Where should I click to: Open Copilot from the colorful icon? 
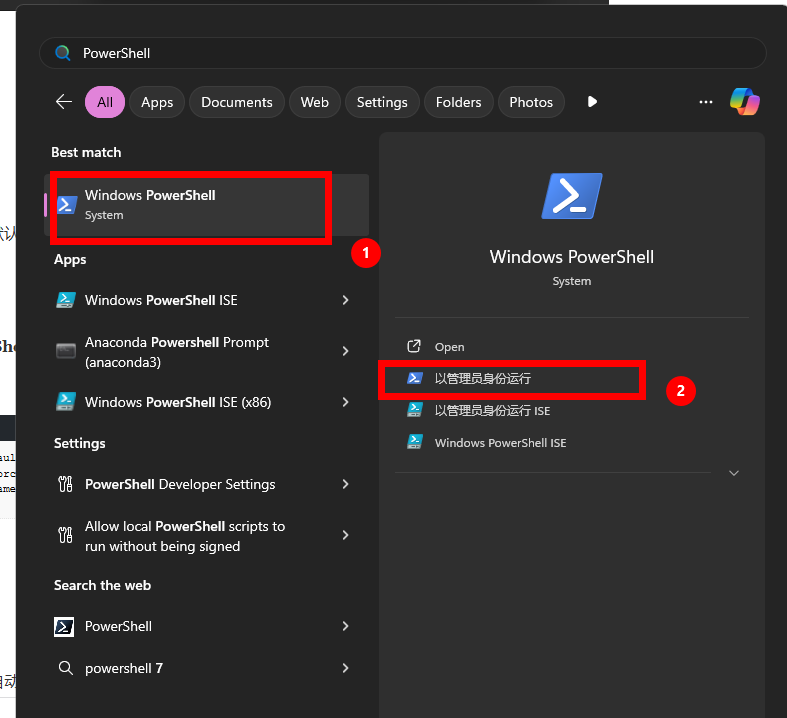click(x=744, y=102)
